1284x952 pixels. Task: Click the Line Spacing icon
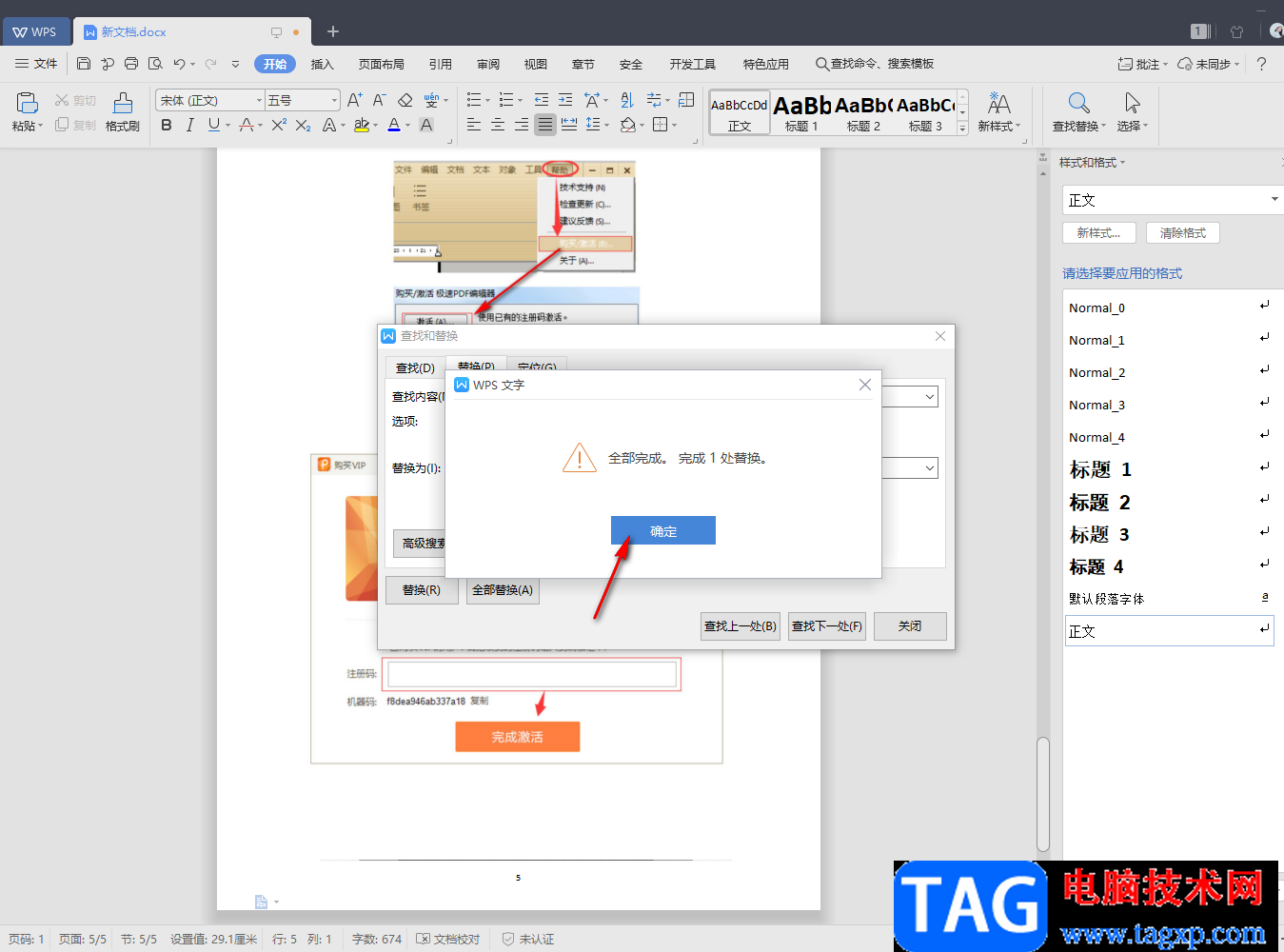tap(593, 125)
